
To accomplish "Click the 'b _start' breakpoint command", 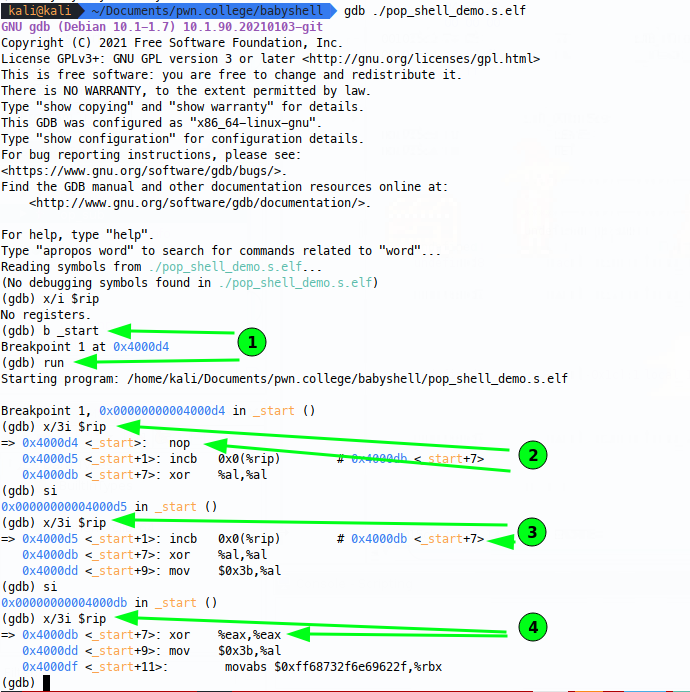I will pyautogui.click(x=71, y=331).
